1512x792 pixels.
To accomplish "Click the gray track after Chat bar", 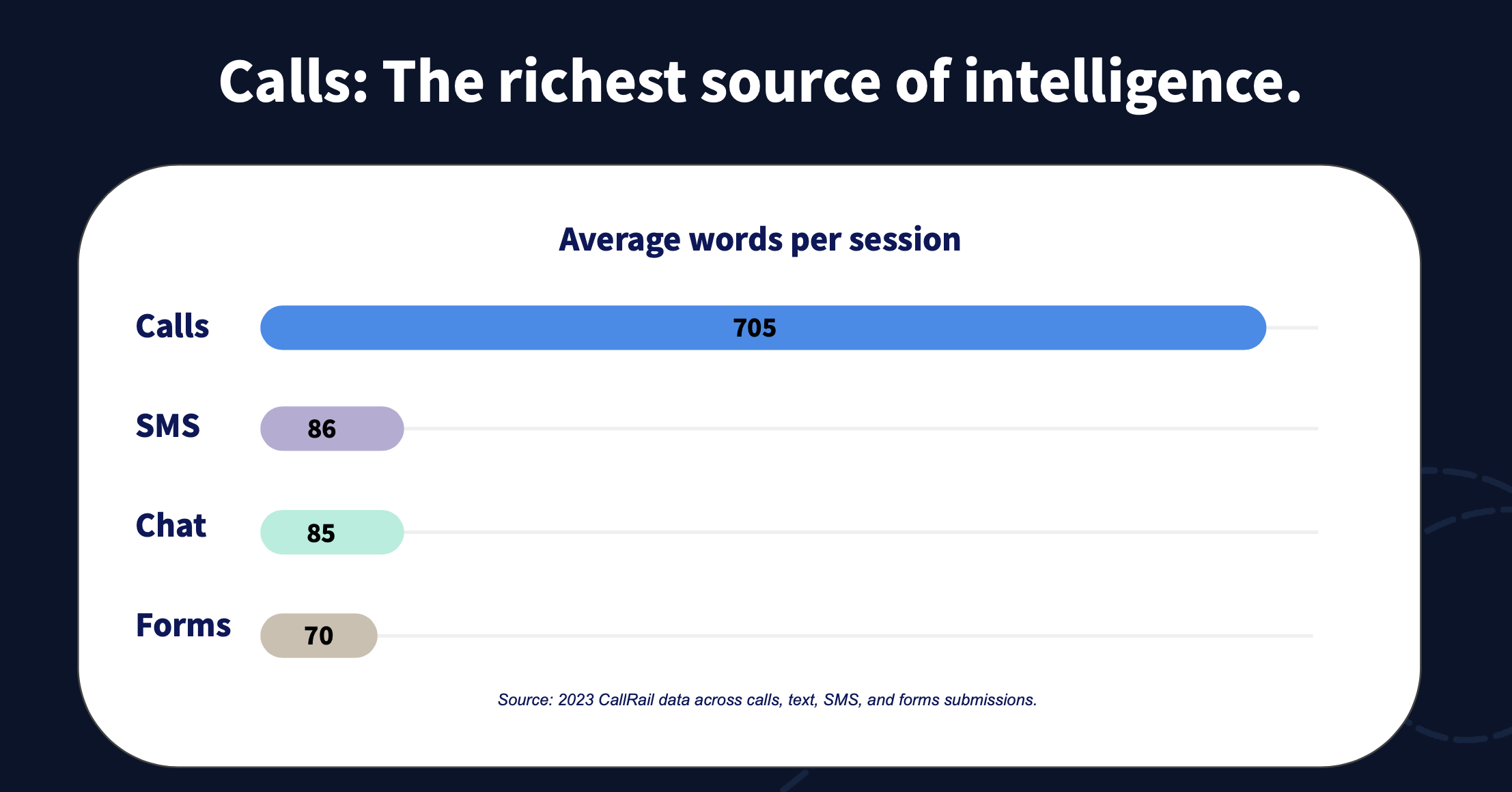I will click(861, 532).
